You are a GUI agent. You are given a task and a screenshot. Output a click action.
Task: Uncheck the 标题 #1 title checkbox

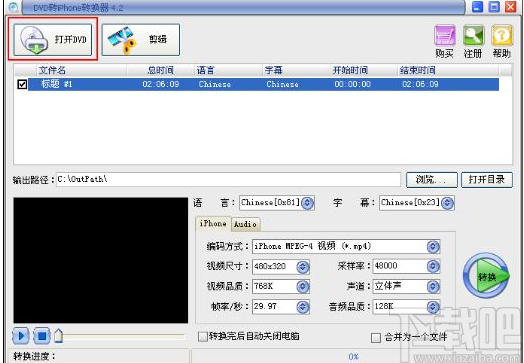22,84
